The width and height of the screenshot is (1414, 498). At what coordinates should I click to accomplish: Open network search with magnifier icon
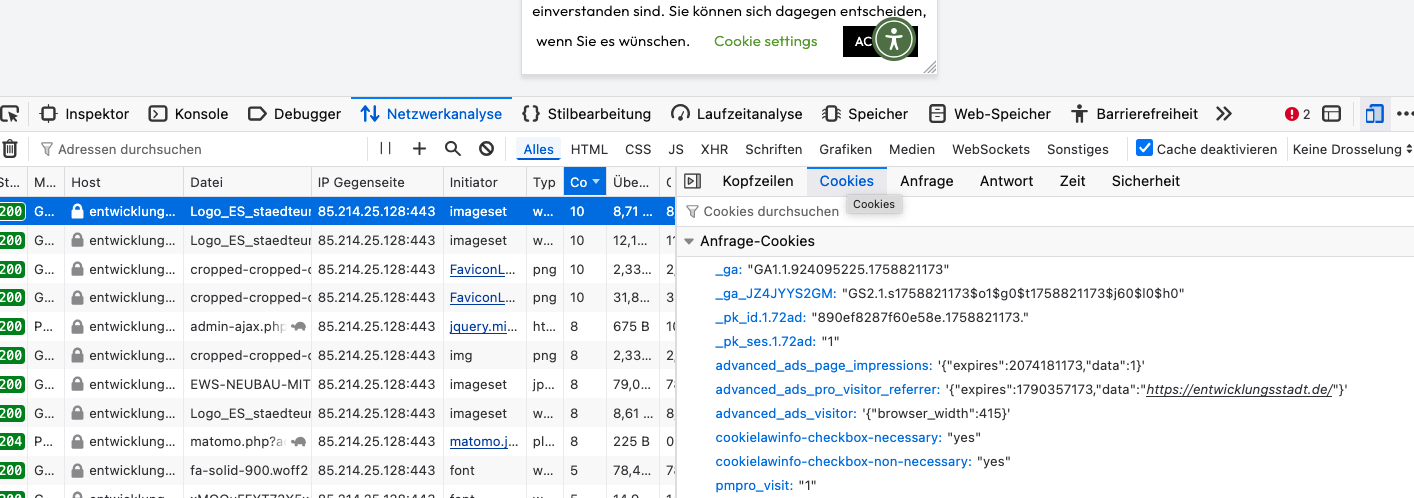click(x=453, y=149)
